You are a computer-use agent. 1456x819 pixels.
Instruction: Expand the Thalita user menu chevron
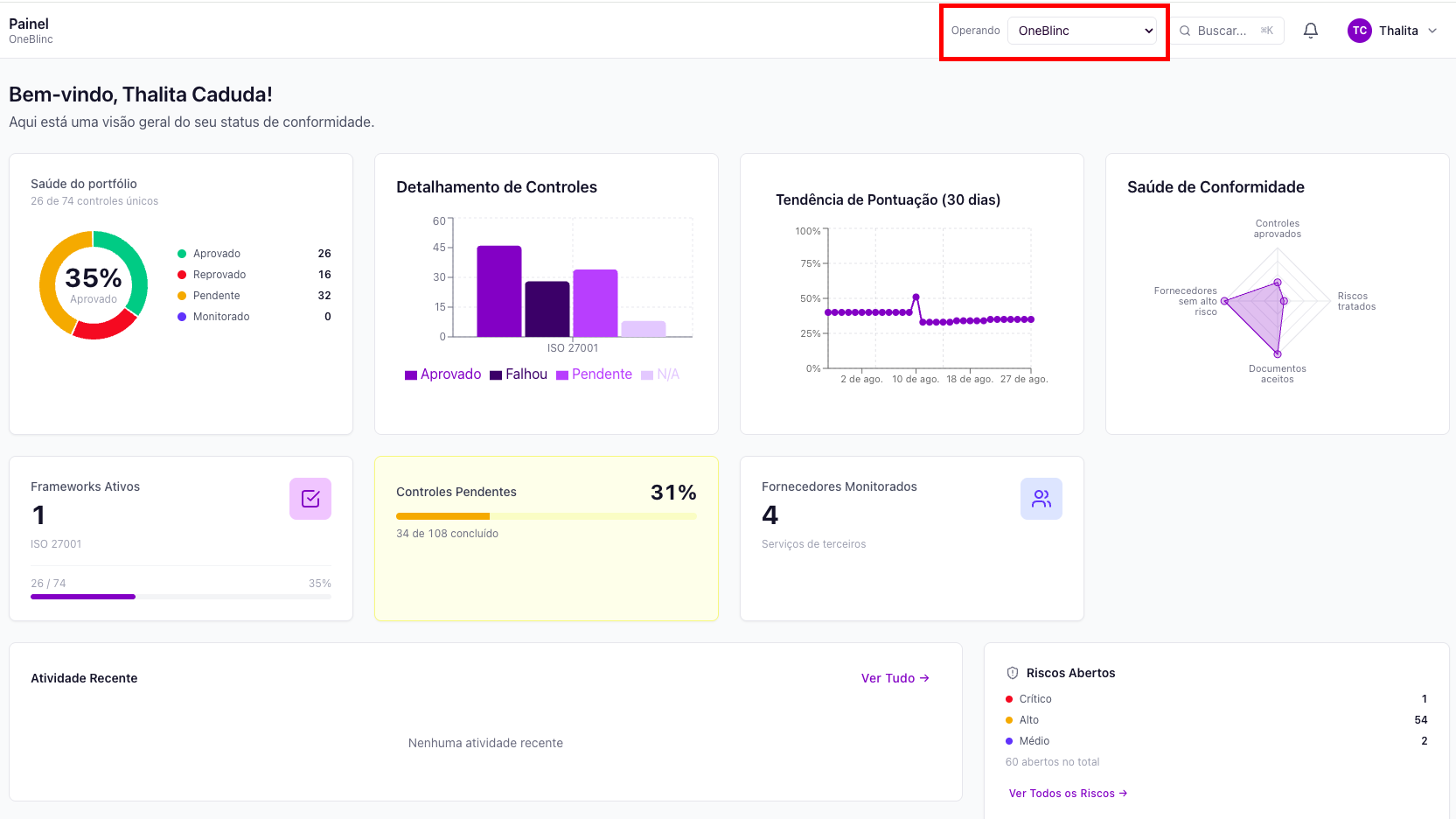1432,31
